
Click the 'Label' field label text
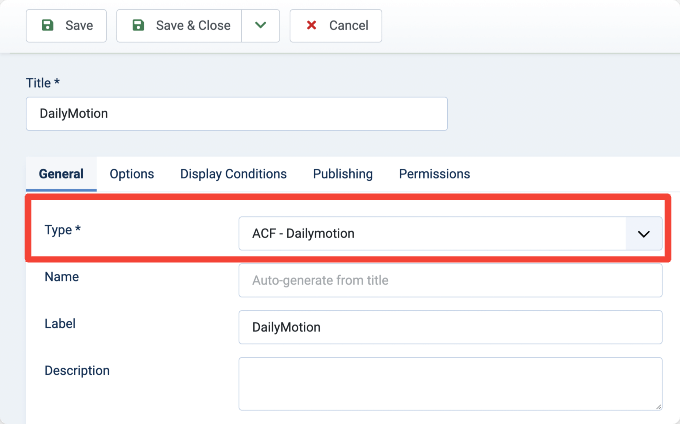pyautogui.click(x=60, y=323)
